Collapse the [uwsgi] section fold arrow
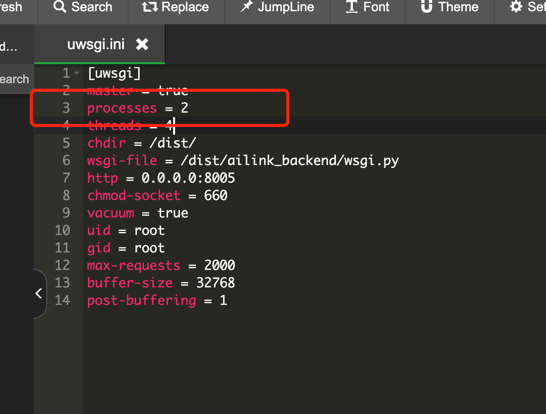 77,73
